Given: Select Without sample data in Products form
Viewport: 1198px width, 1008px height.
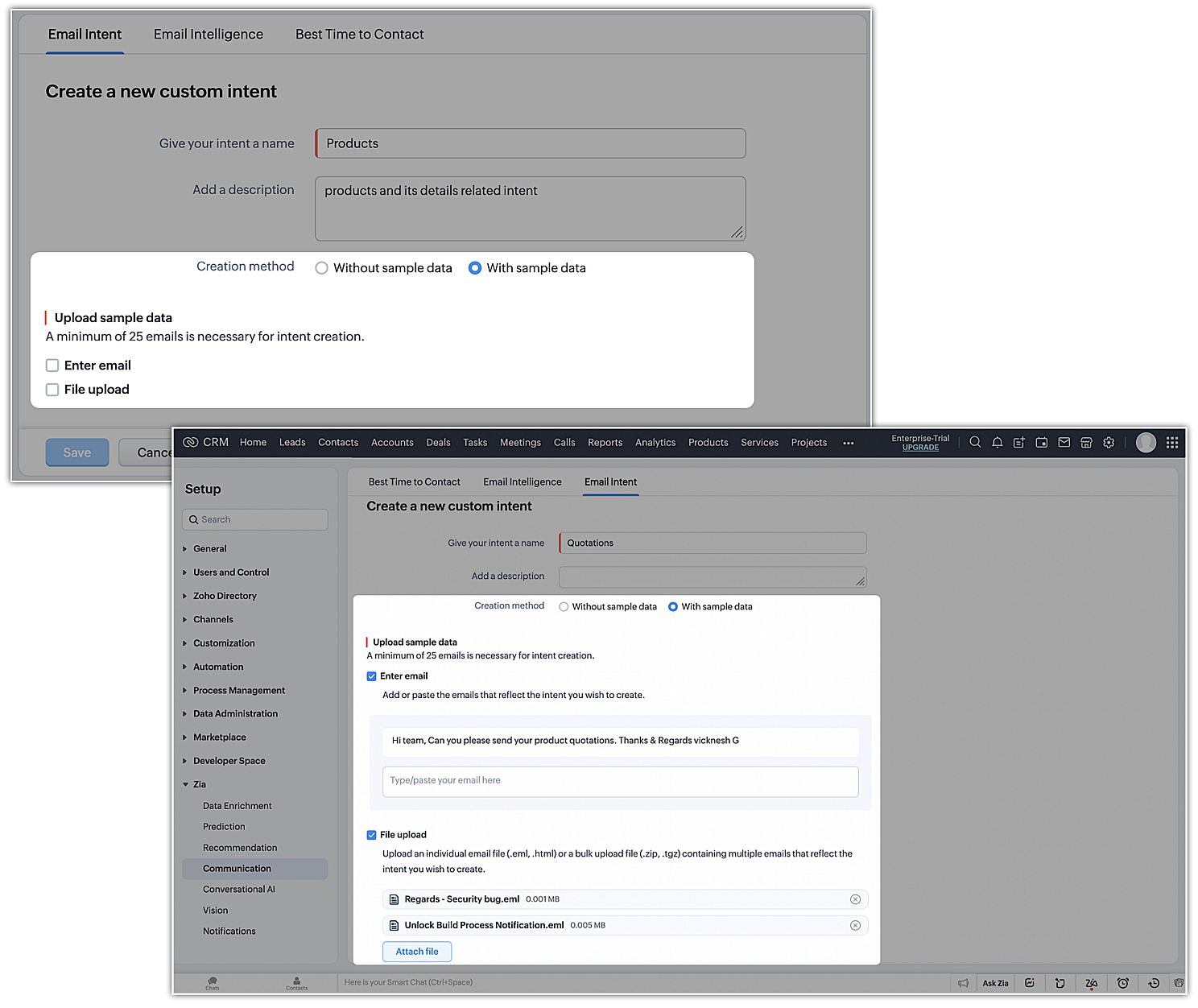Looking at the screenshot, I should [x=322, y=268].
